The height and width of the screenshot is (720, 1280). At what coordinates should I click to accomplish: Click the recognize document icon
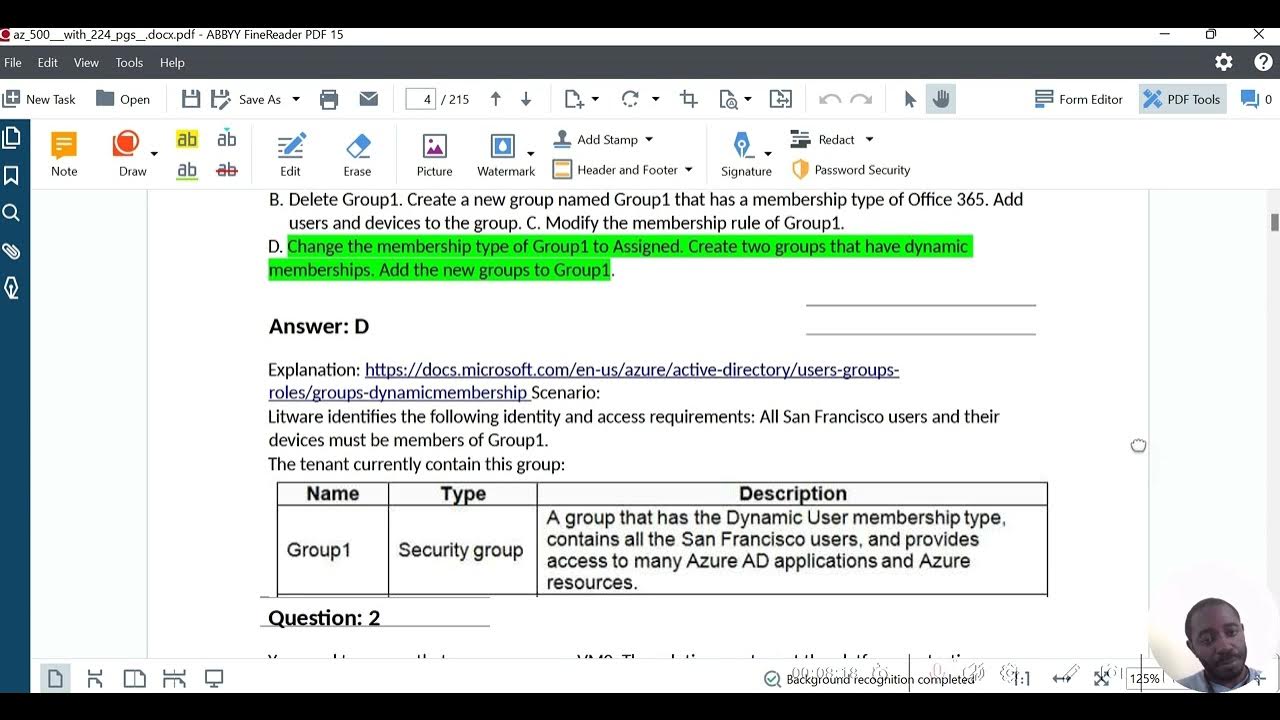pos(727,99)
